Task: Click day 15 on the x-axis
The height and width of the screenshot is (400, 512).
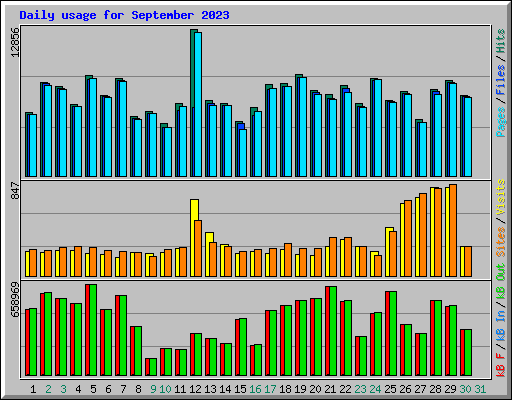Action: (x=240, y=389)
